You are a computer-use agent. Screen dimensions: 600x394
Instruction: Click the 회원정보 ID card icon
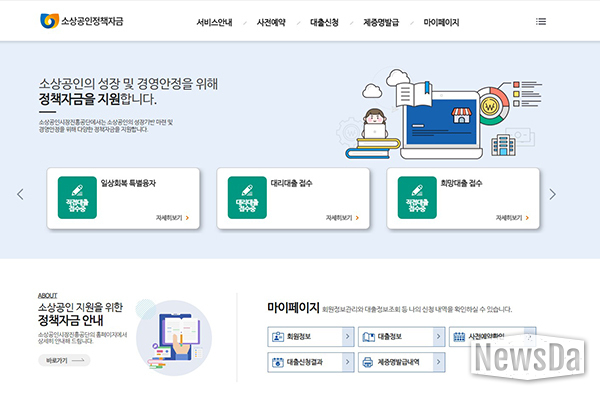click(x=277, y=337)
